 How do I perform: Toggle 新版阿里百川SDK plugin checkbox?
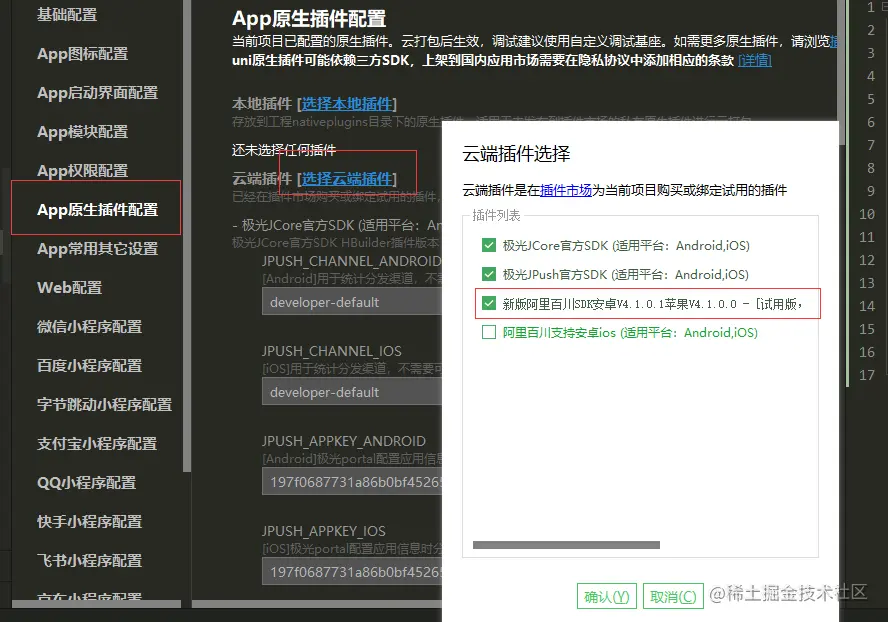[x=489, y=304]
